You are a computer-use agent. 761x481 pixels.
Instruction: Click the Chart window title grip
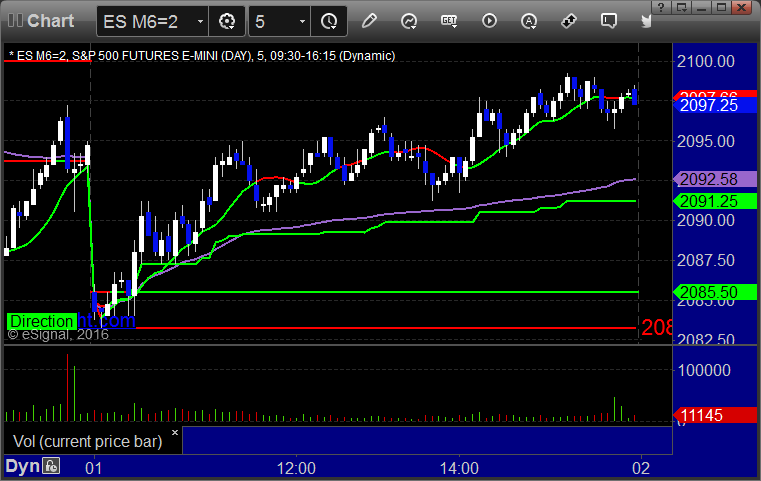pos(15,20)
